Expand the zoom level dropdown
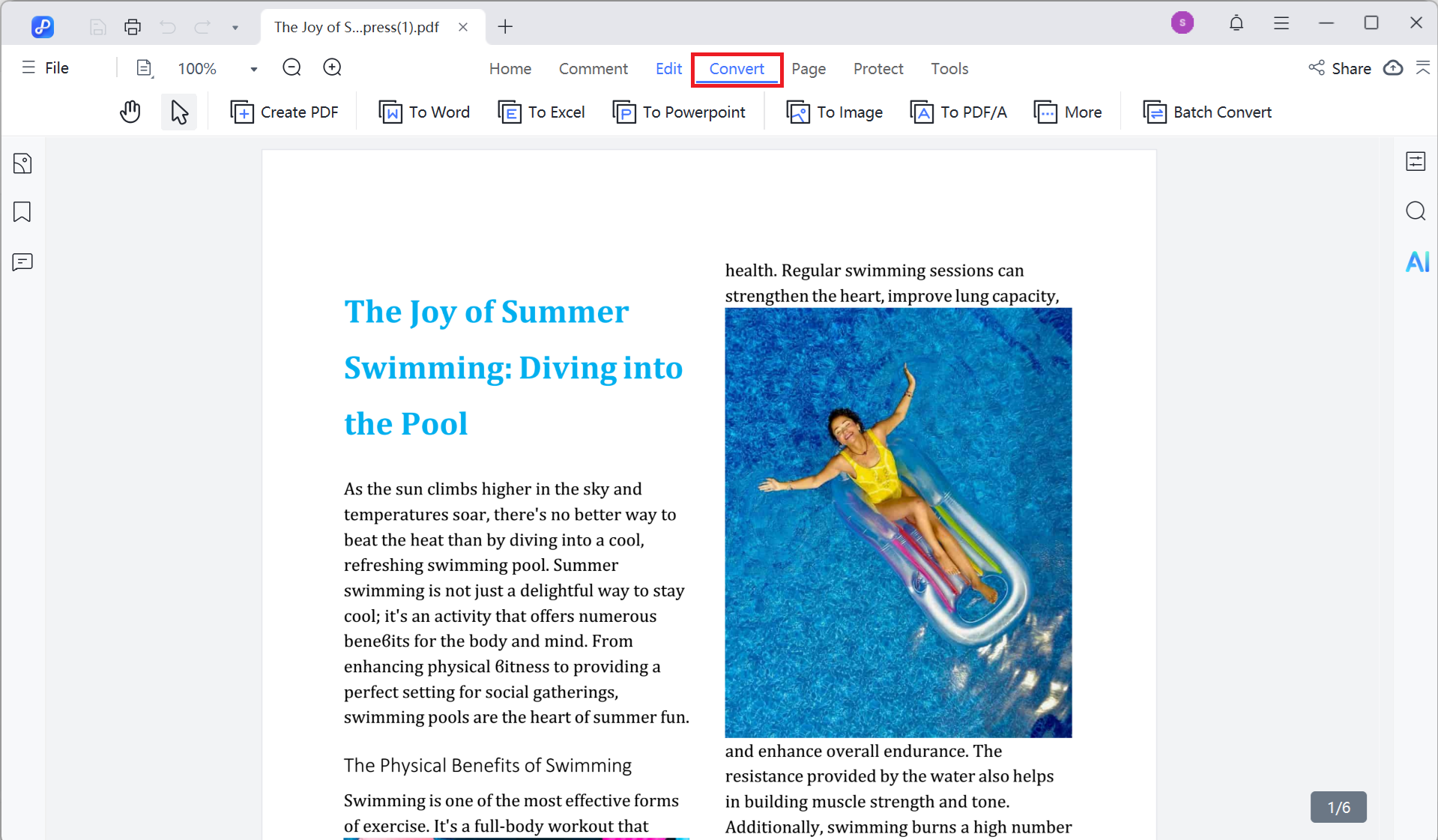This screenshot has width=1438, height=840. click(x=253, y=68)
